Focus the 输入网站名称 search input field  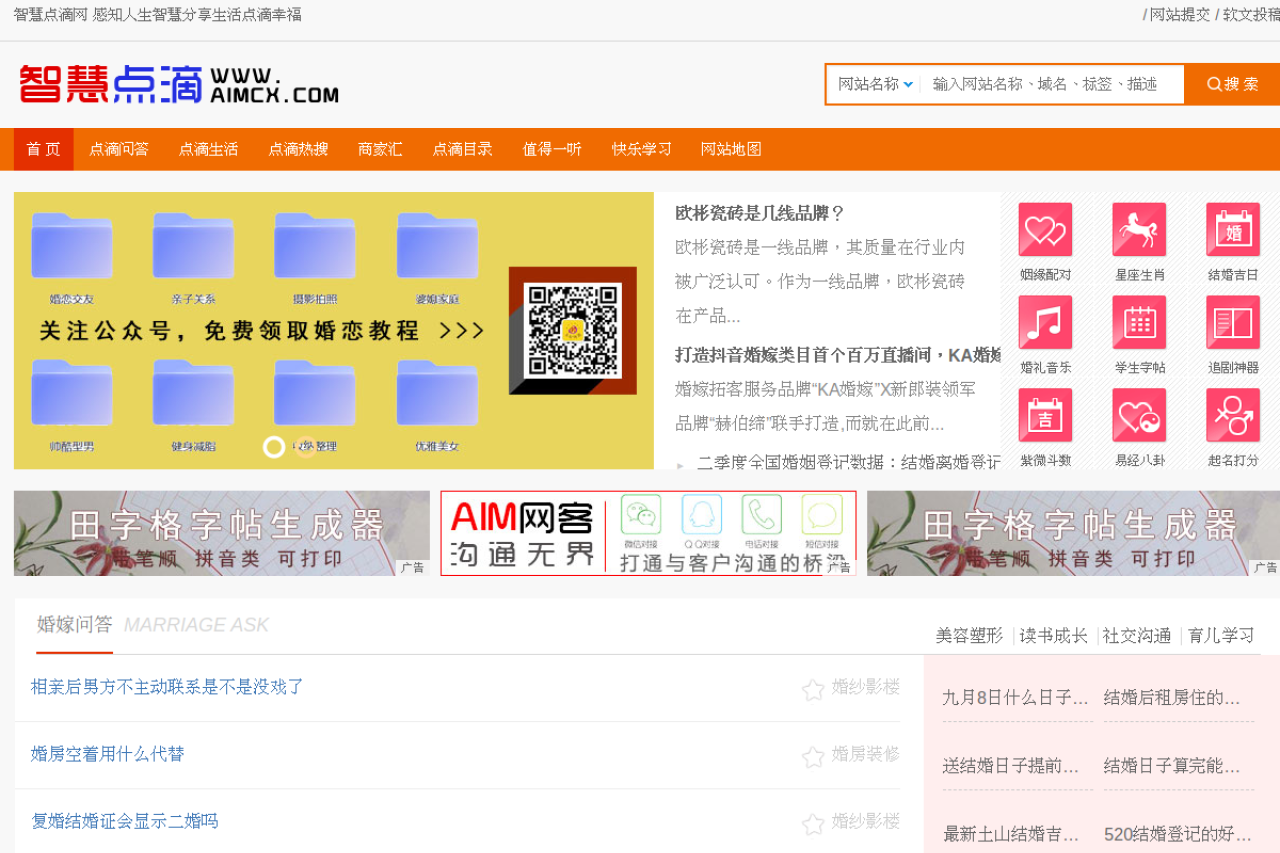(x=1052, y=84)
